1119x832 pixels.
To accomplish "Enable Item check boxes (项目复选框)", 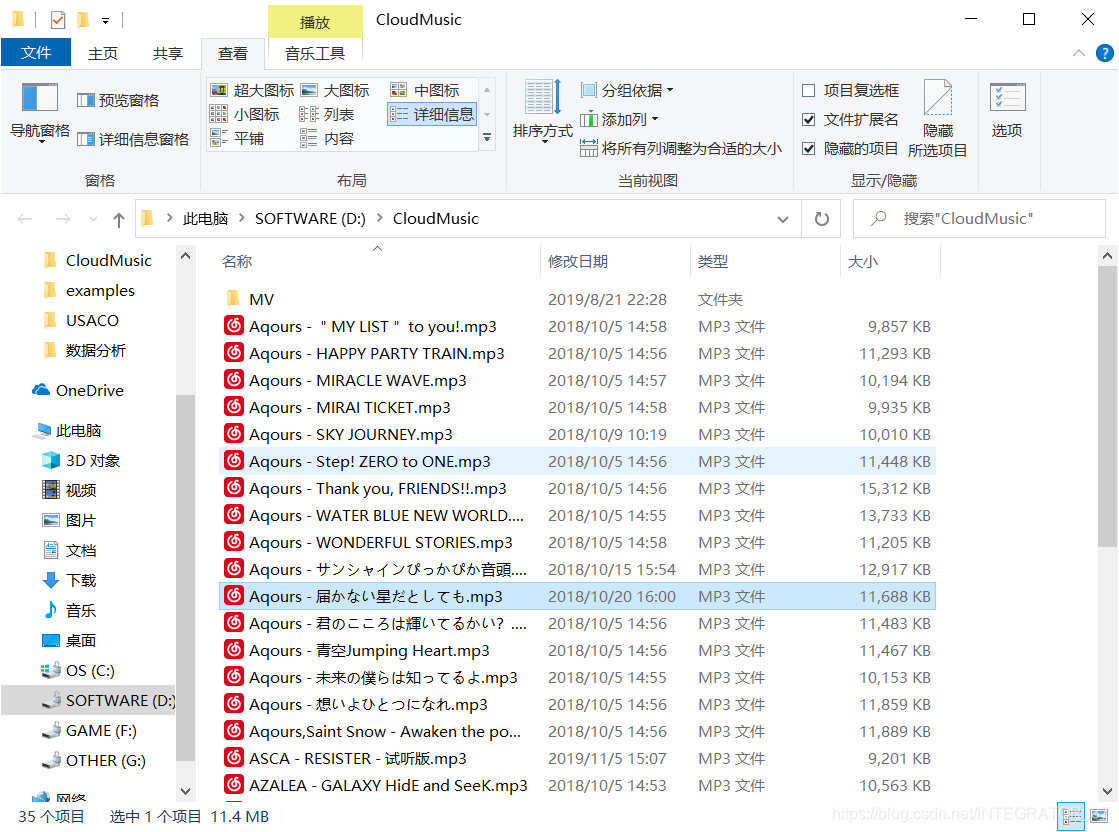I will pyautogui.click(x=809, y=91).
